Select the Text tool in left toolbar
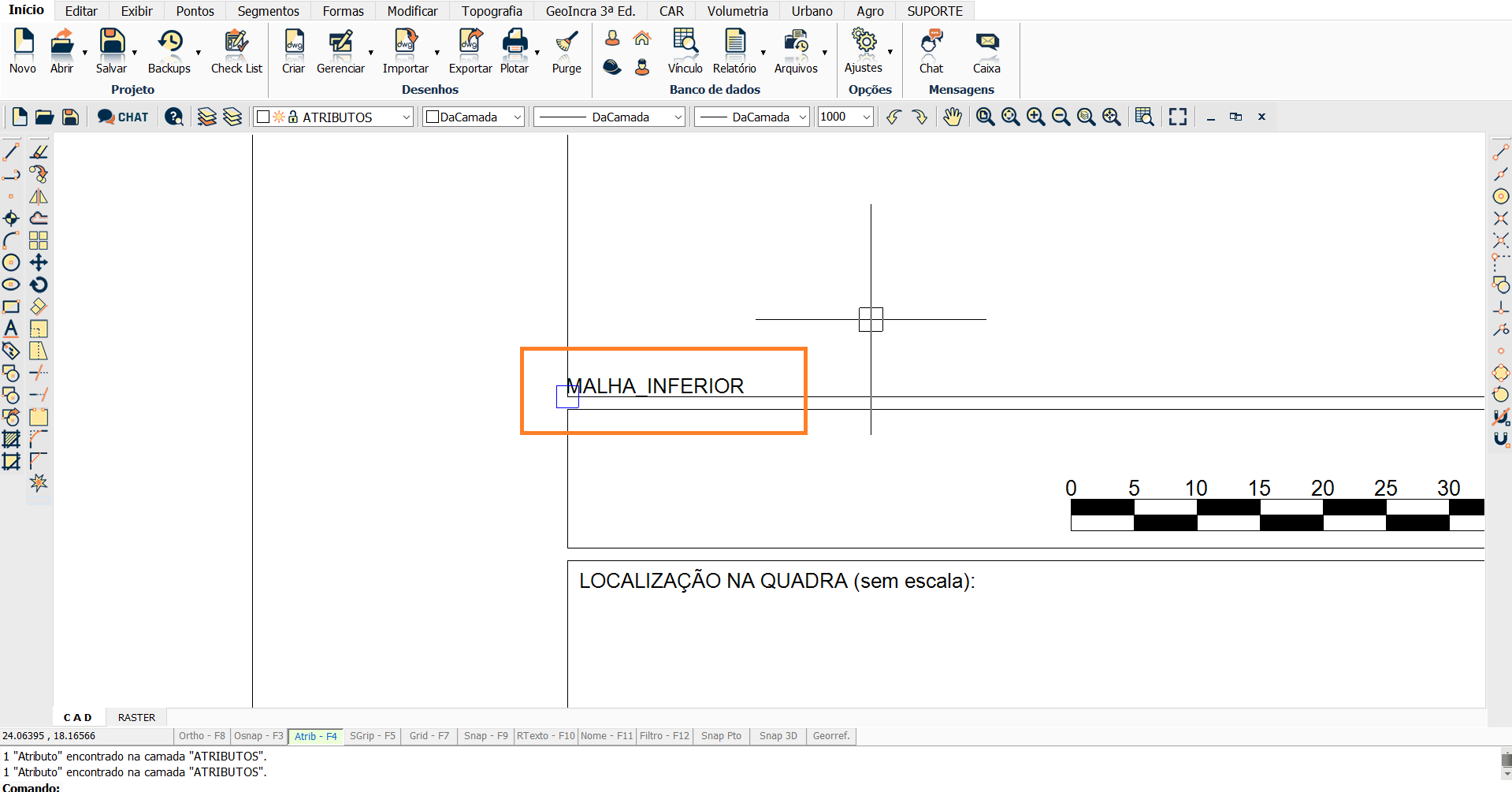This screenshot has height=792, width=1512. [x=11, y=329]
